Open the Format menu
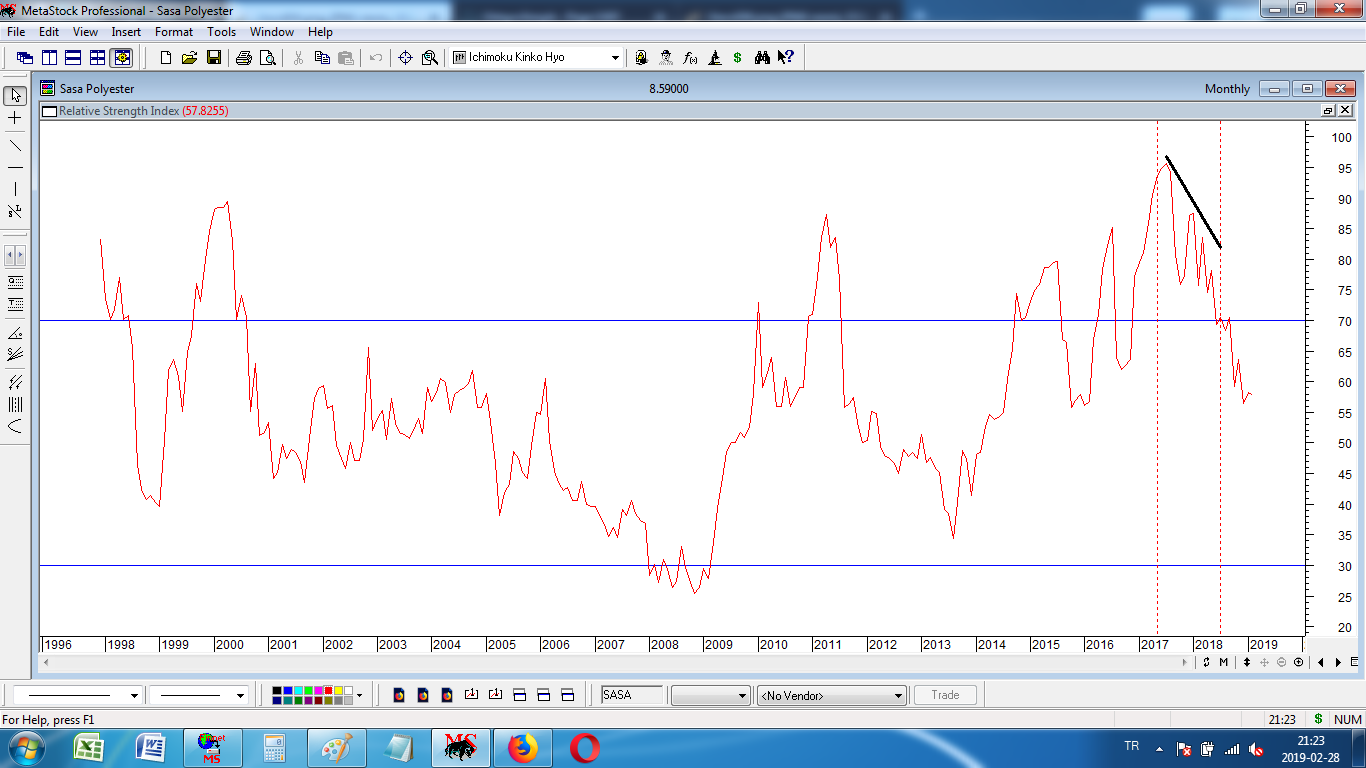The image size is (1366, 768). point(174,32)
